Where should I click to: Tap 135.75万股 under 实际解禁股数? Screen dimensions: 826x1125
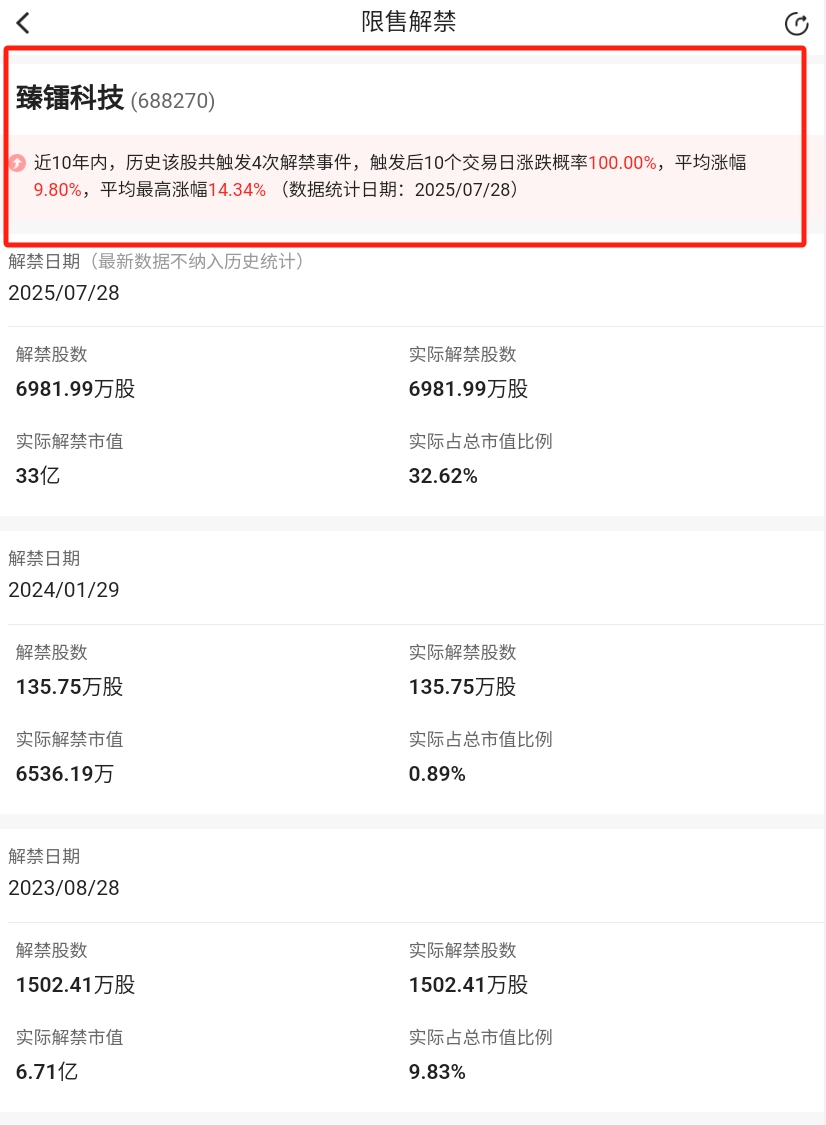click(x=462, y=687)
